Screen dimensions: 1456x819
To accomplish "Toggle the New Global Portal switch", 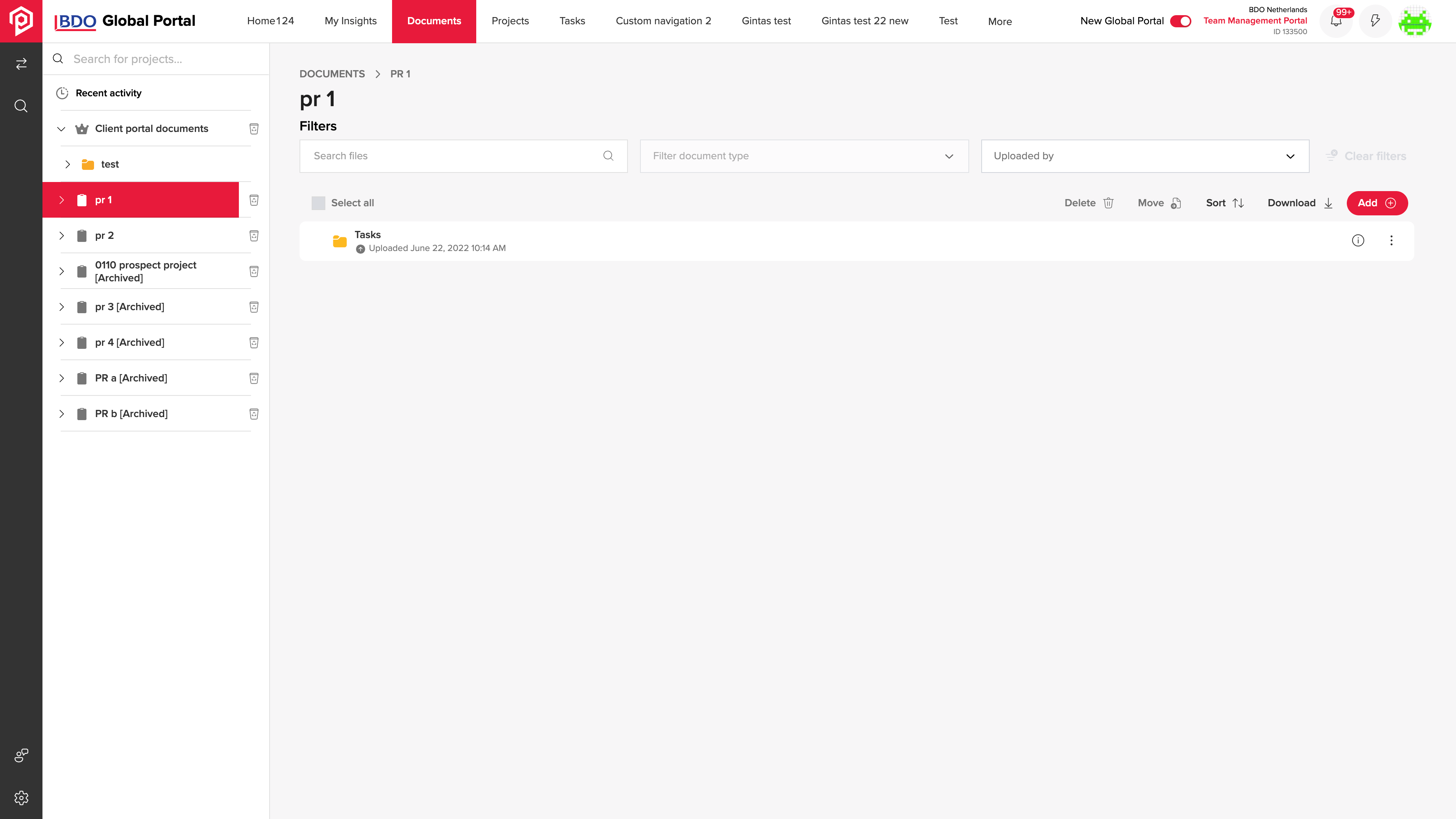I will point(1180,21).
